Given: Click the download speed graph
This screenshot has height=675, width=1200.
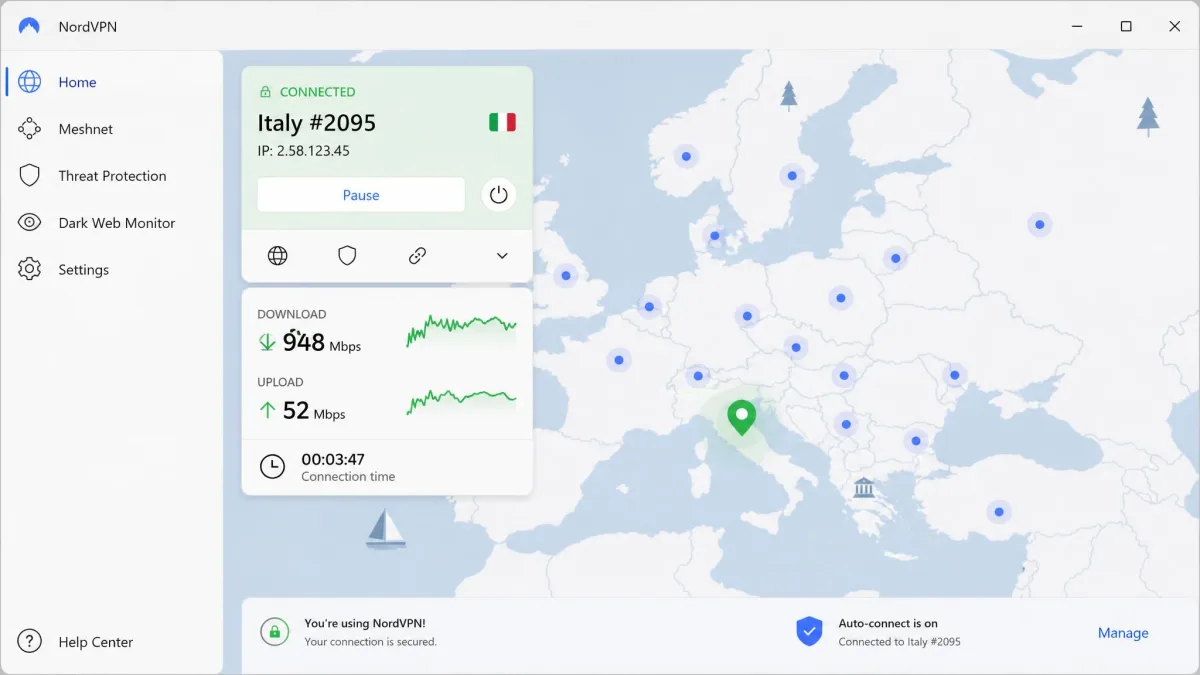Looking at the screenshot, I should (x=461, y=331).
